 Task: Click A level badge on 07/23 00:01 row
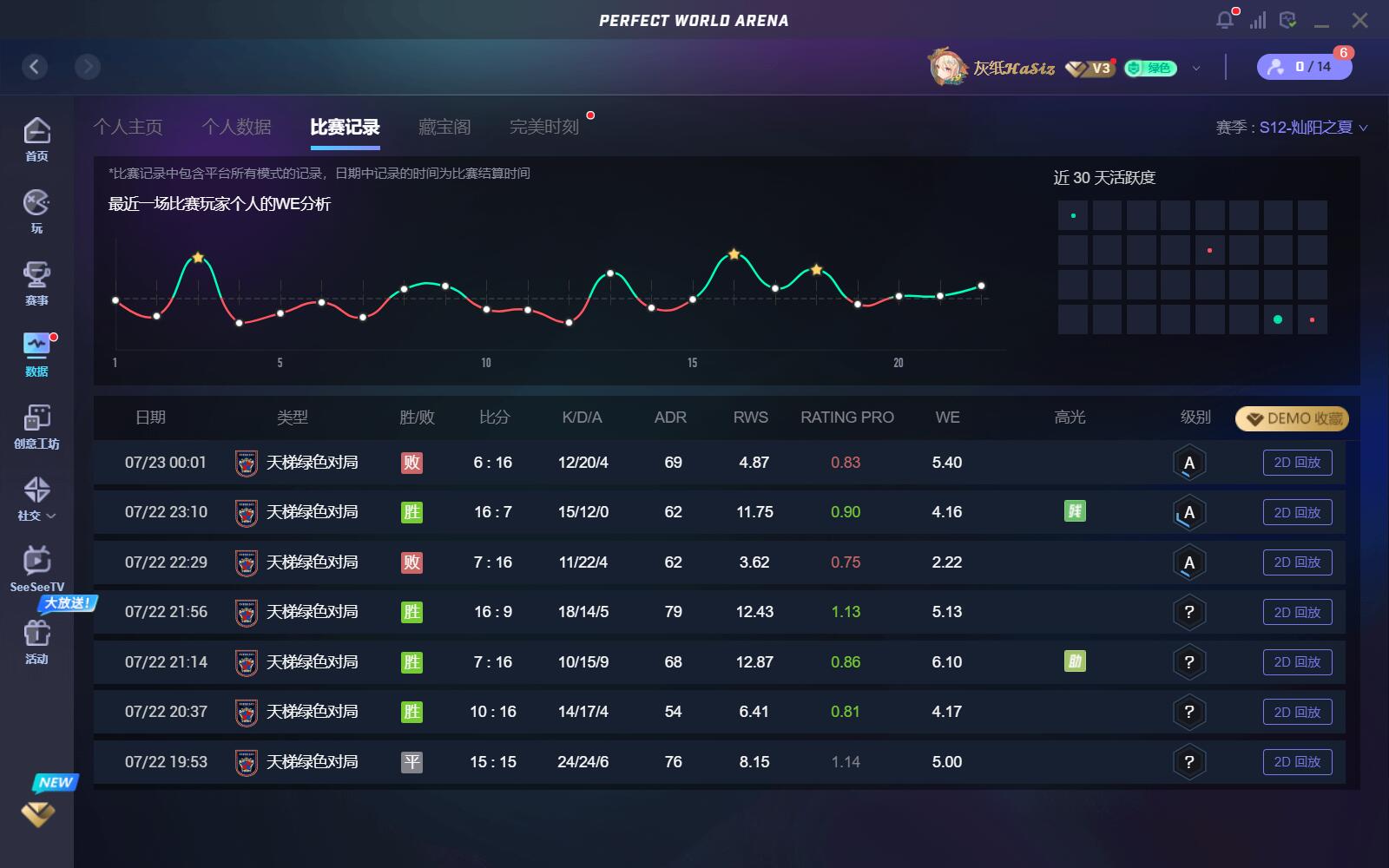(x=1189, y=463)
